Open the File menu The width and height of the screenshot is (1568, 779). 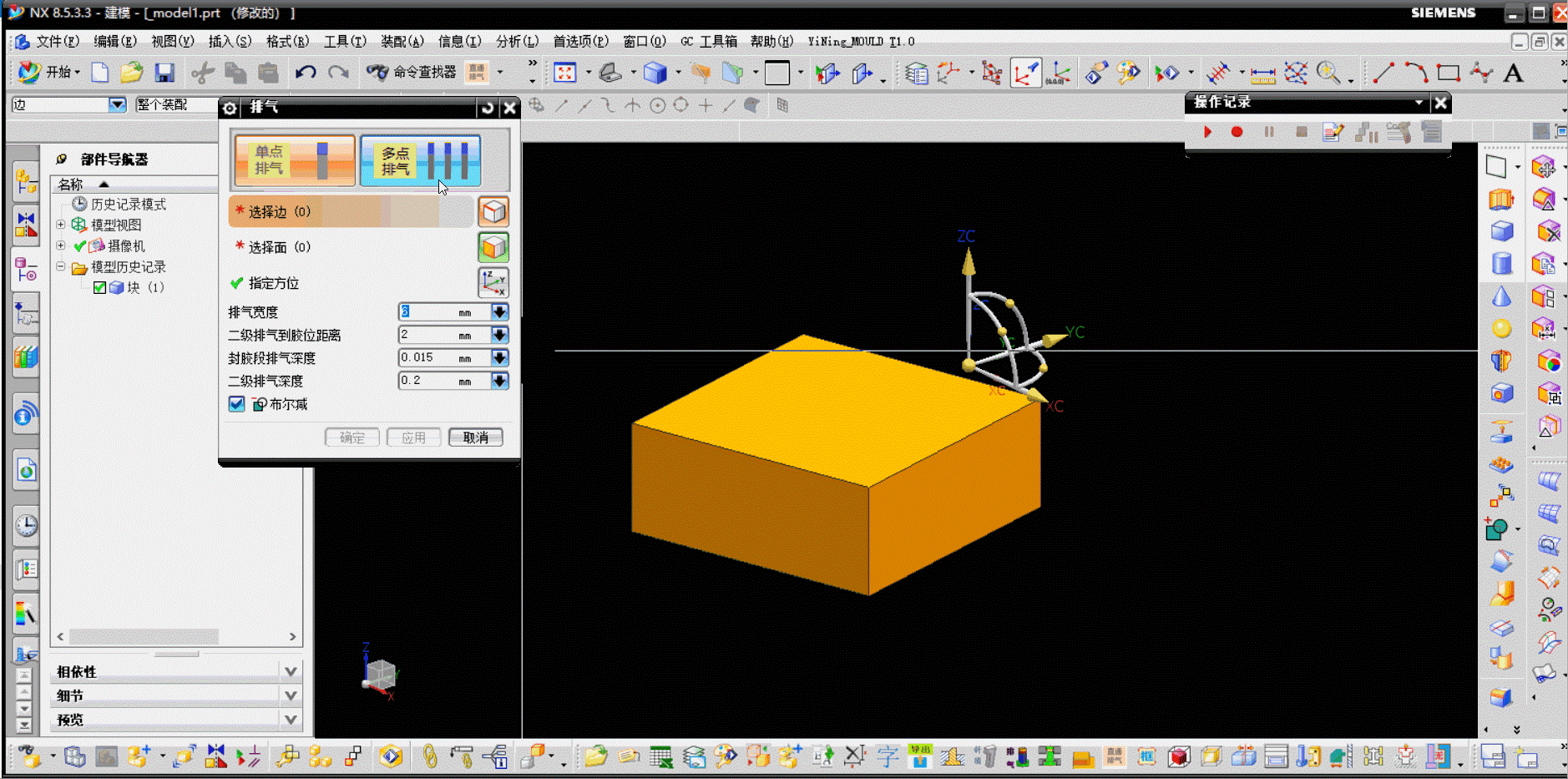[x=57, y=41]
